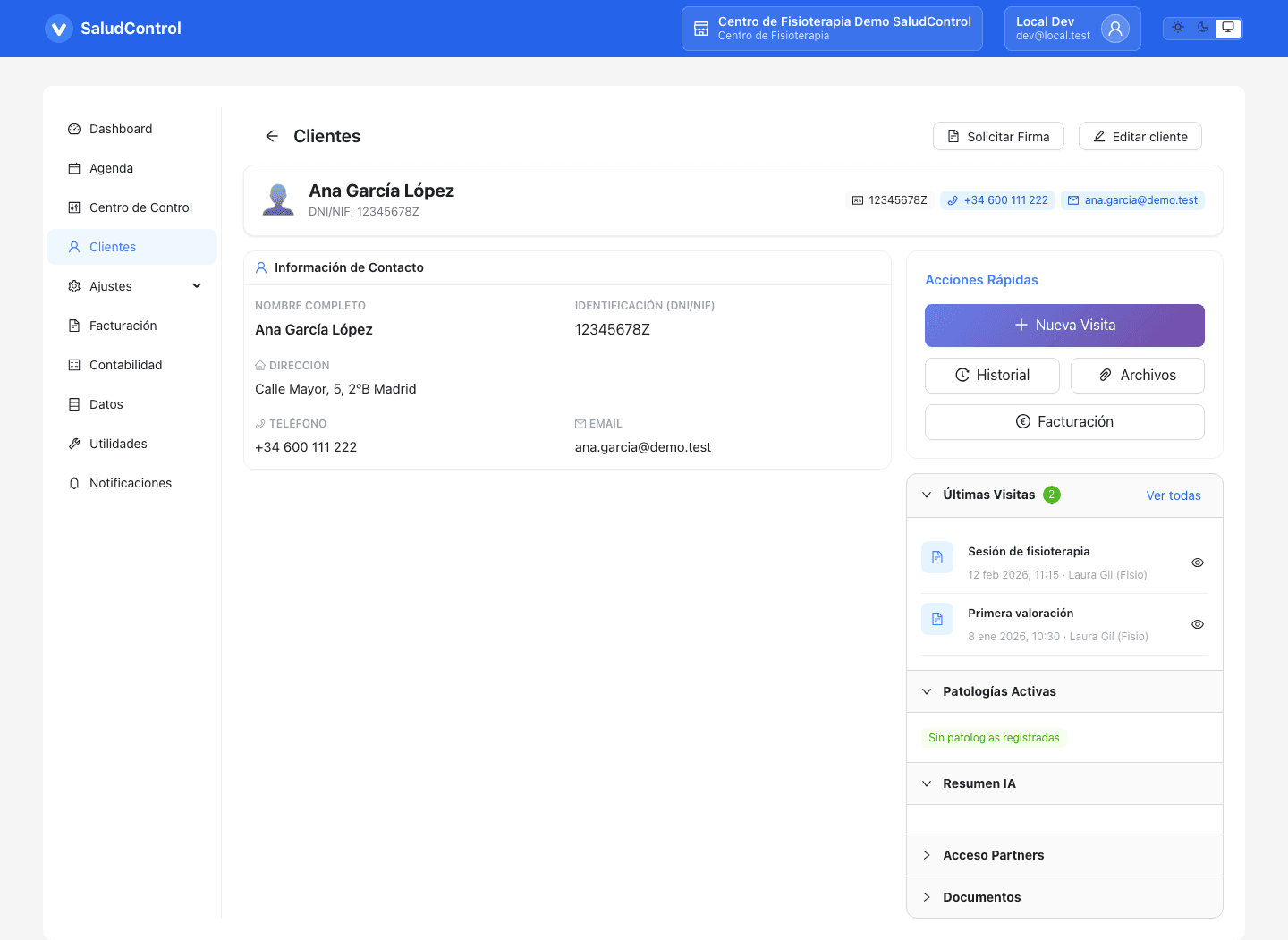Select system theme monitor icon

1228,28
